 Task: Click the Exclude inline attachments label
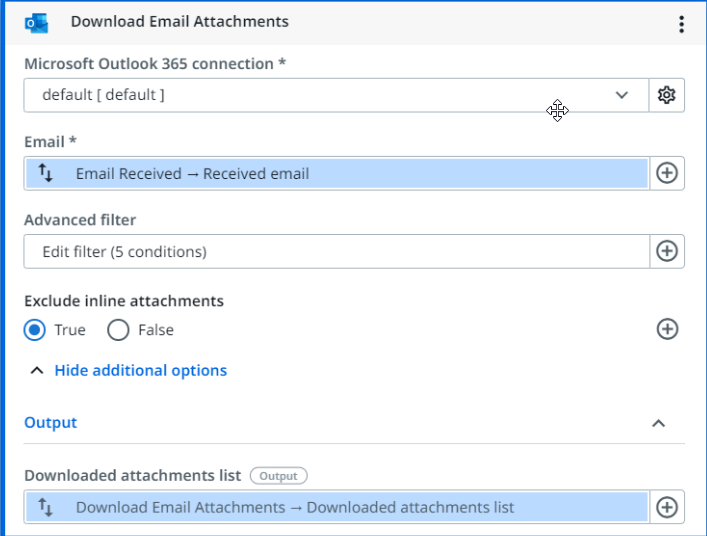[x=124, y=301]
